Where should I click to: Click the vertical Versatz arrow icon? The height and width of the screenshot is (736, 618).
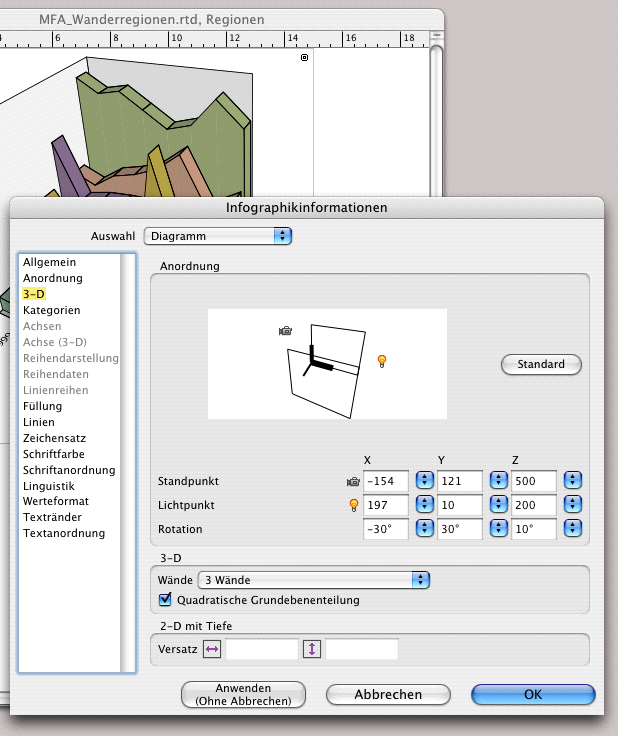point(312,649)
